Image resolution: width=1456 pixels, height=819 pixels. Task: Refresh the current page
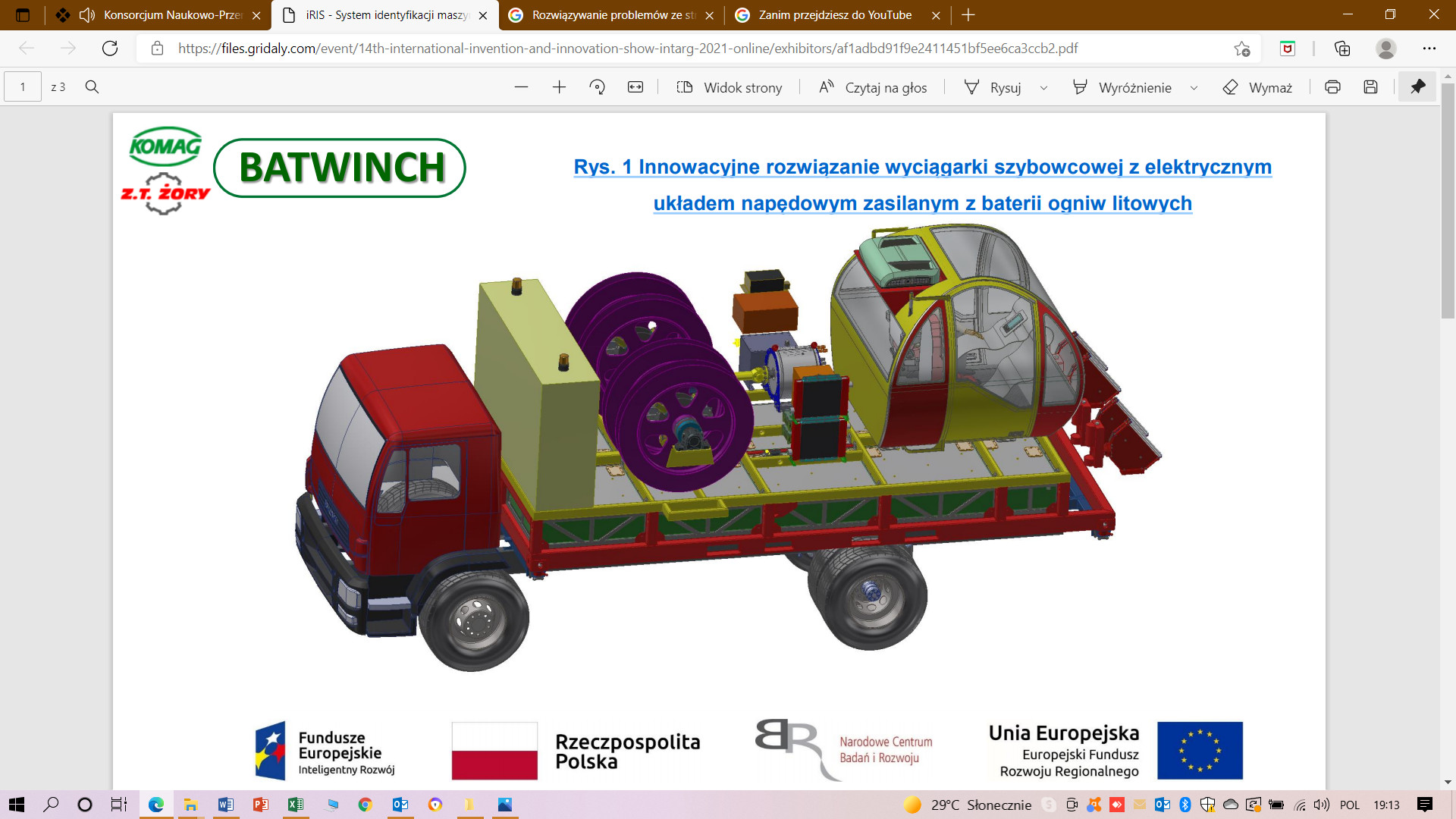tap(110, 49)
